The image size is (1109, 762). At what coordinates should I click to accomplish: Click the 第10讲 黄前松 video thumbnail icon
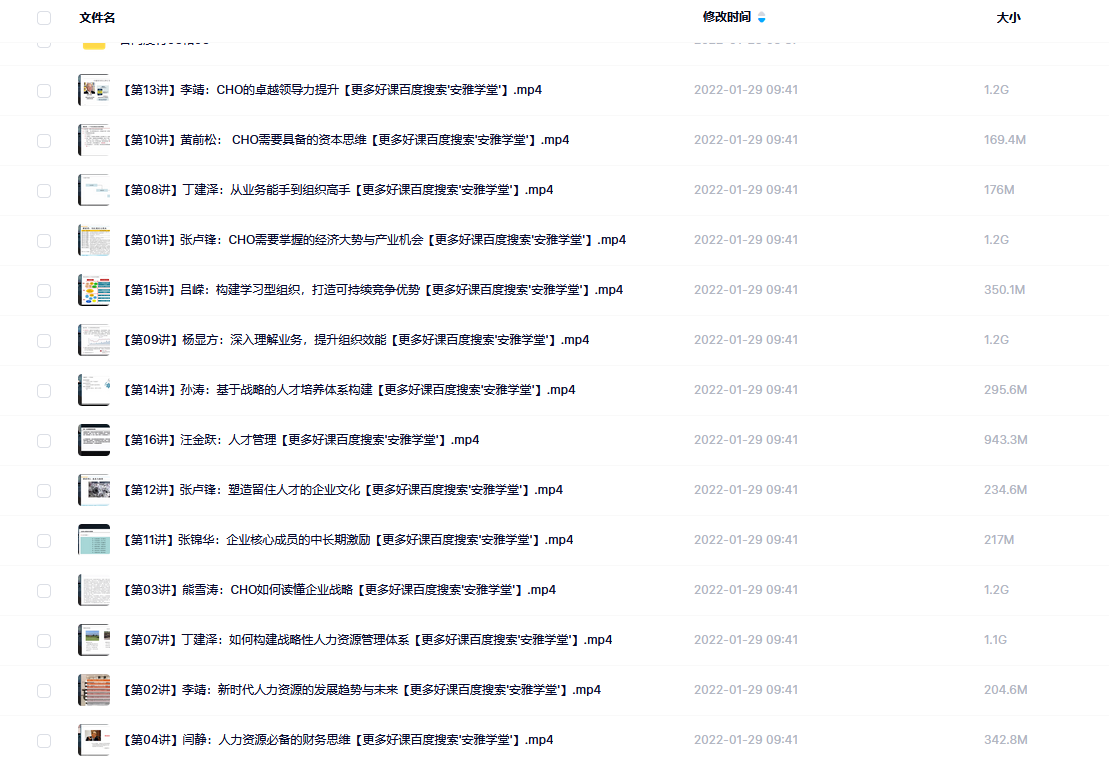point(94,140)
